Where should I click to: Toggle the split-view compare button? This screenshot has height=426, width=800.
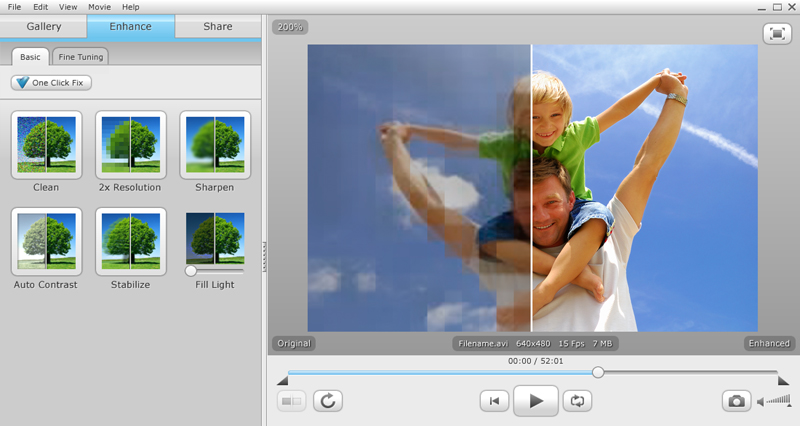(x=291, y=401)
